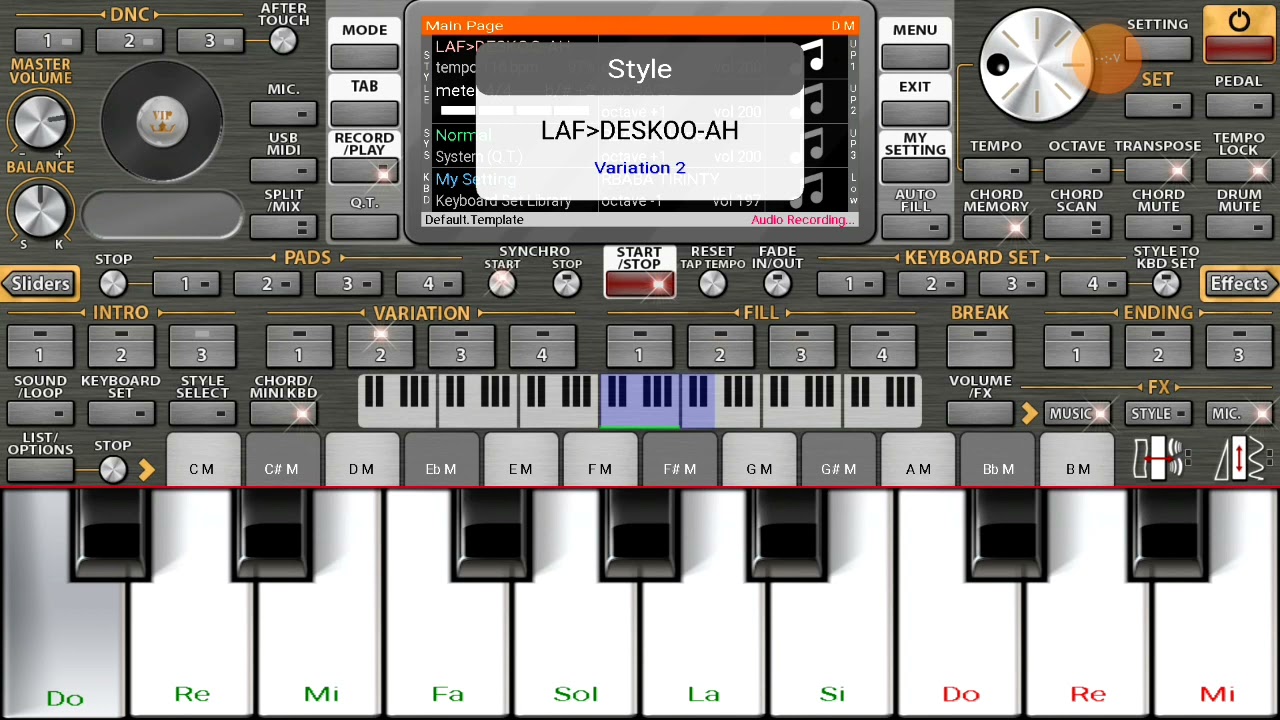The height and width of the screenshot is (720, 1280).
Task: Select the MIC. FX tab
Action: coord(1239,413)
